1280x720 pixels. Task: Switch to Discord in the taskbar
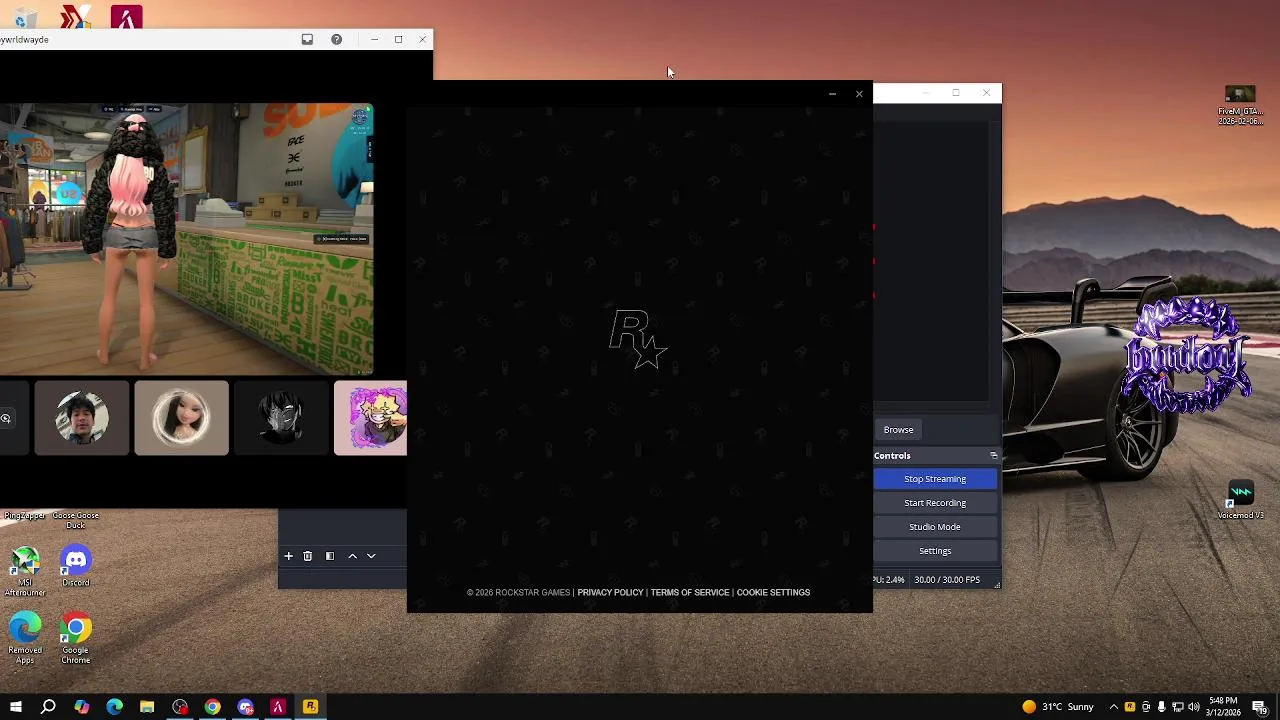coord(245,707)
